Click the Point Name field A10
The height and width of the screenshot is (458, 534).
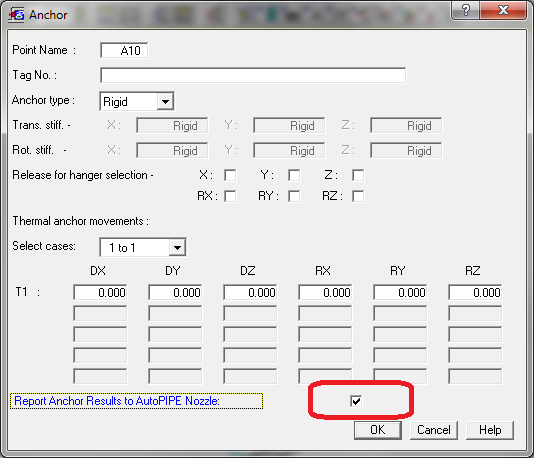click(x=124, y=50)
